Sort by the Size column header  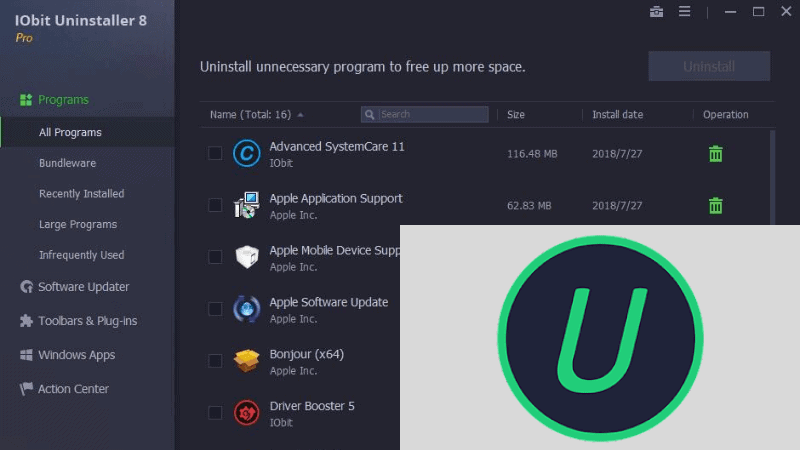(x=516, y=114)
